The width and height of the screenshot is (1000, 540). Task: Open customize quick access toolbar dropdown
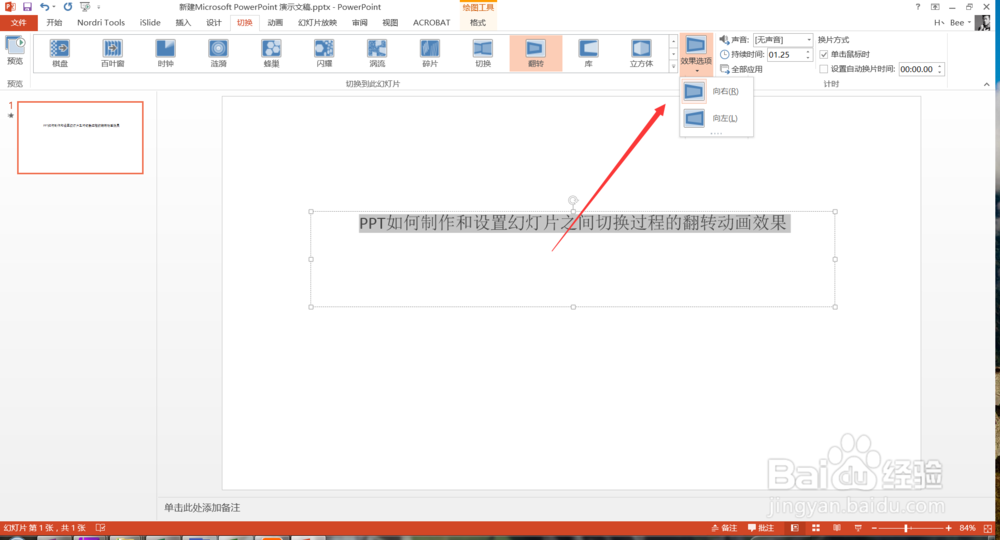[x=99, y=7]
